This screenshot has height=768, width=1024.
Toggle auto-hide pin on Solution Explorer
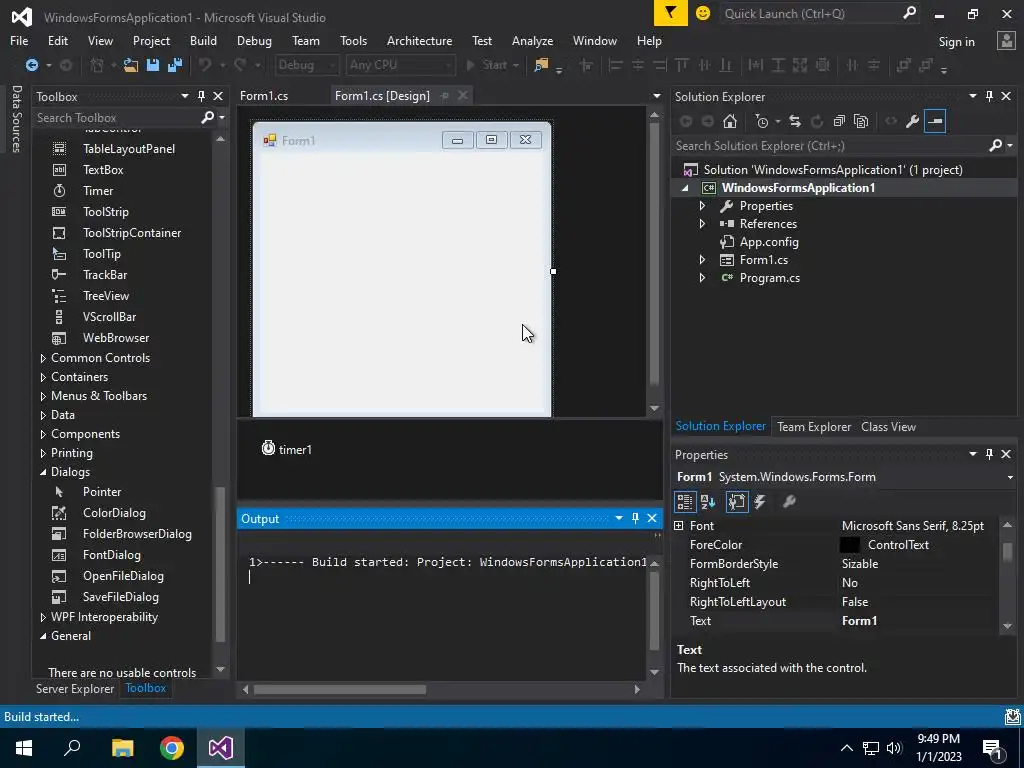click(x=989, y=96)
